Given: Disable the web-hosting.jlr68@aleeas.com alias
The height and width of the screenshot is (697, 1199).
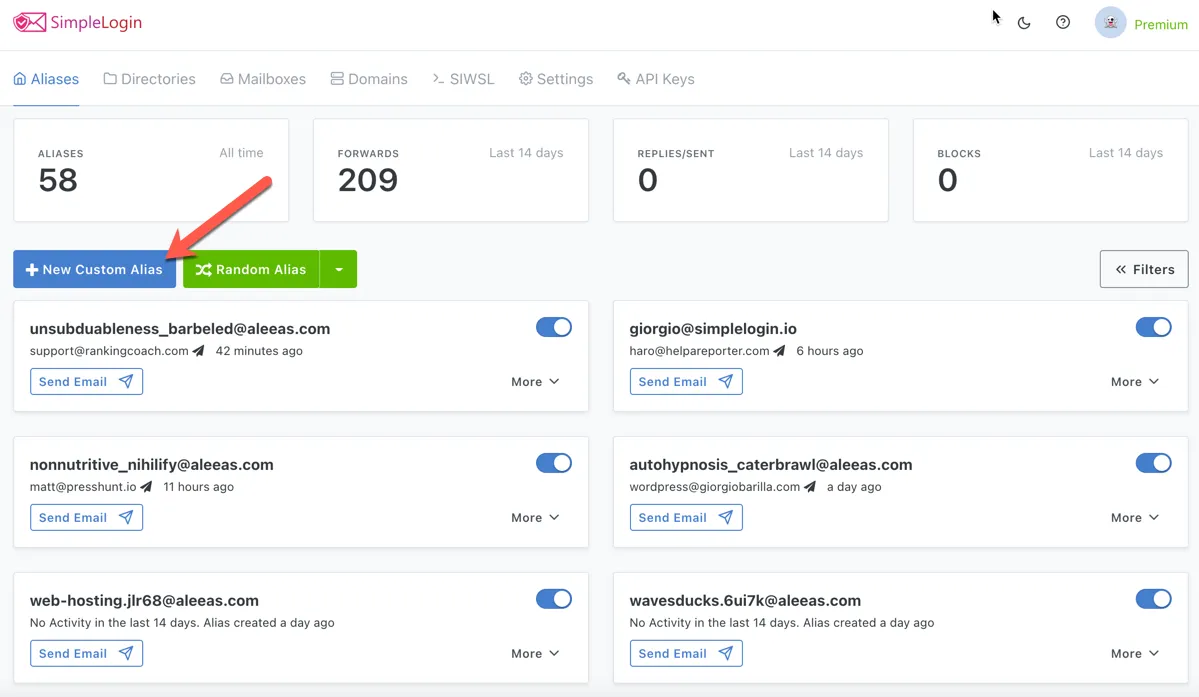Looking at the screenshot, I should (554, 599).
